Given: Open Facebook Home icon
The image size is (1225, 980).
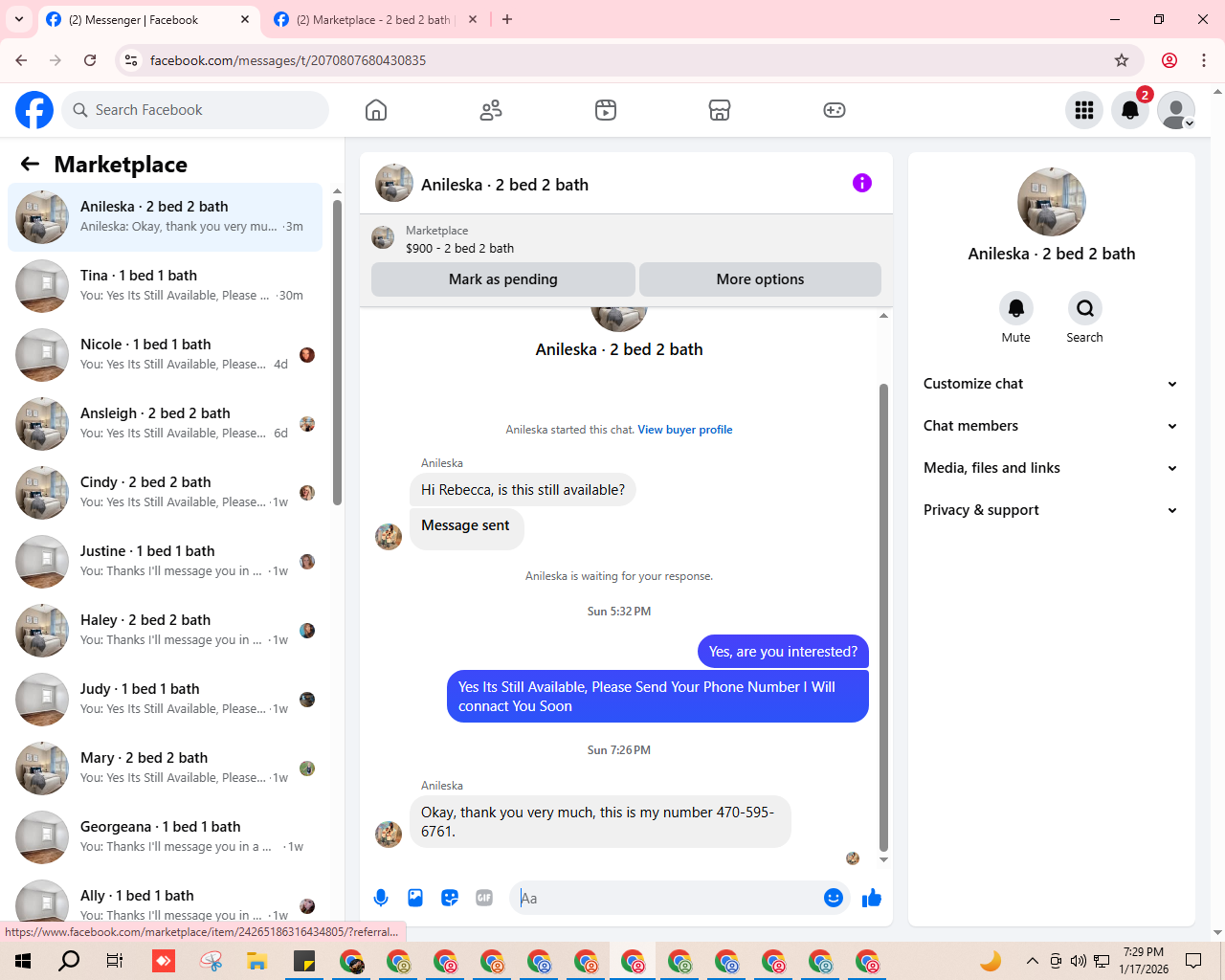Looking at the screenshot, I should pyautogui.click(x=376, y=110).
